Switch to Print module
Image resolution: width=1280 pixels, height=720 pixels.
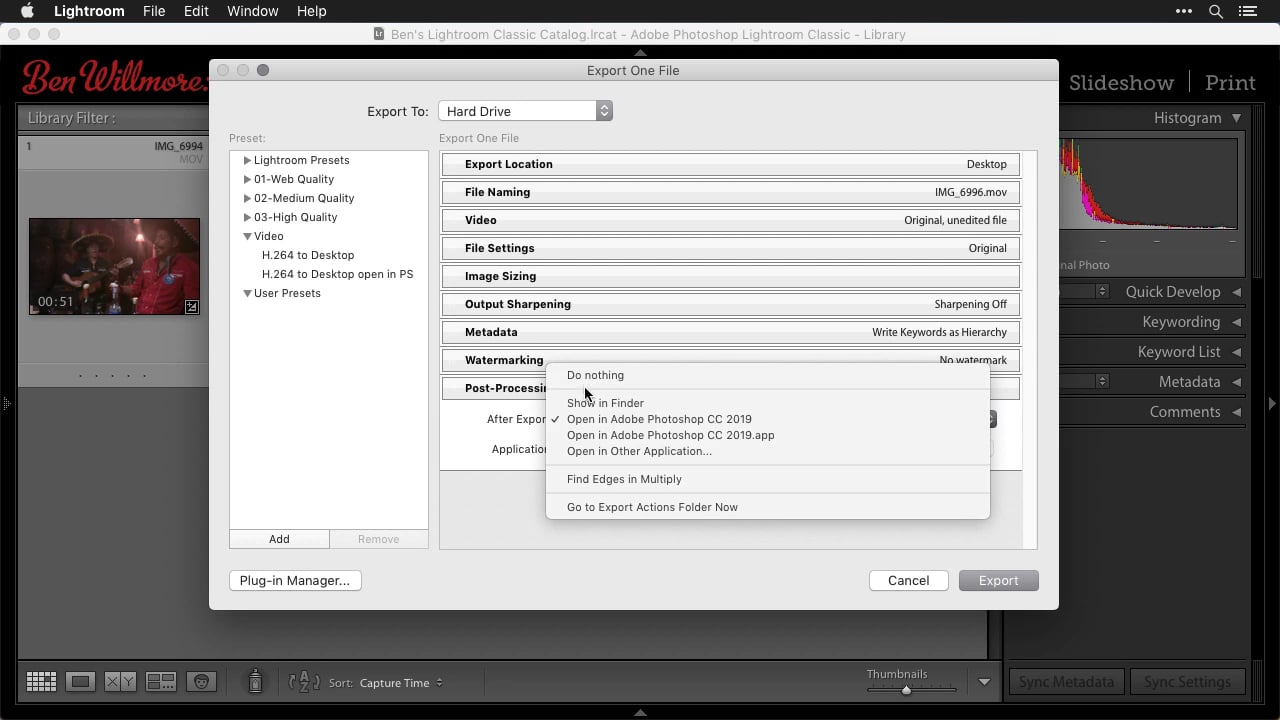click(1230, 82)
